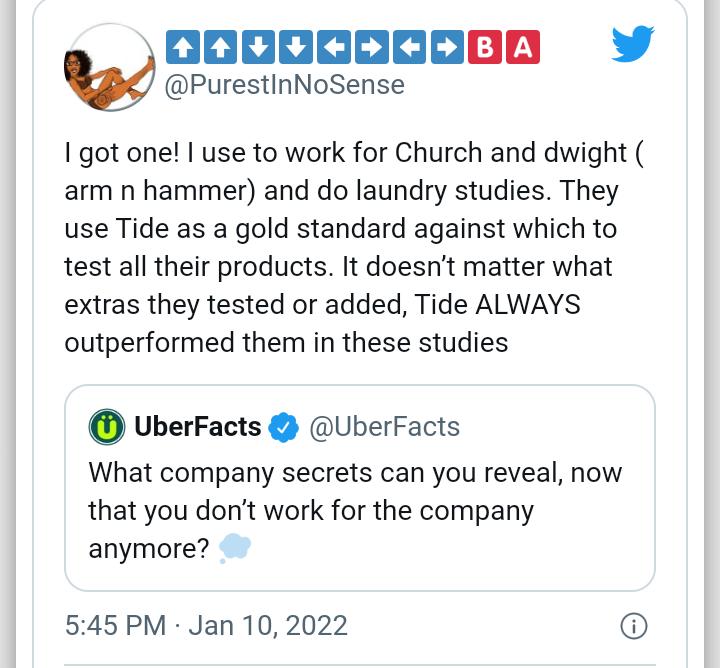This screenshot has width=720, height=668.
Task: Open the @UberFacts handle link
Action: (384, 427)
